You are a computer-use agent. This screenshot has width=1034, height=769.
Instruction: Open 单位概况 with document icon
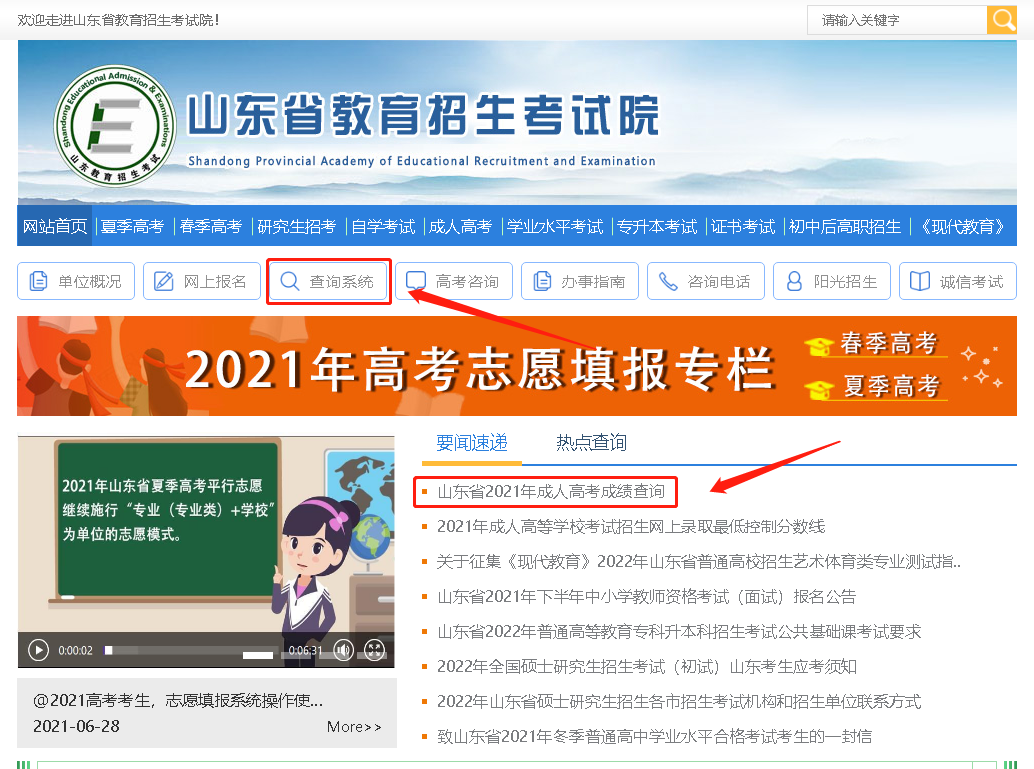click(76, 282)
